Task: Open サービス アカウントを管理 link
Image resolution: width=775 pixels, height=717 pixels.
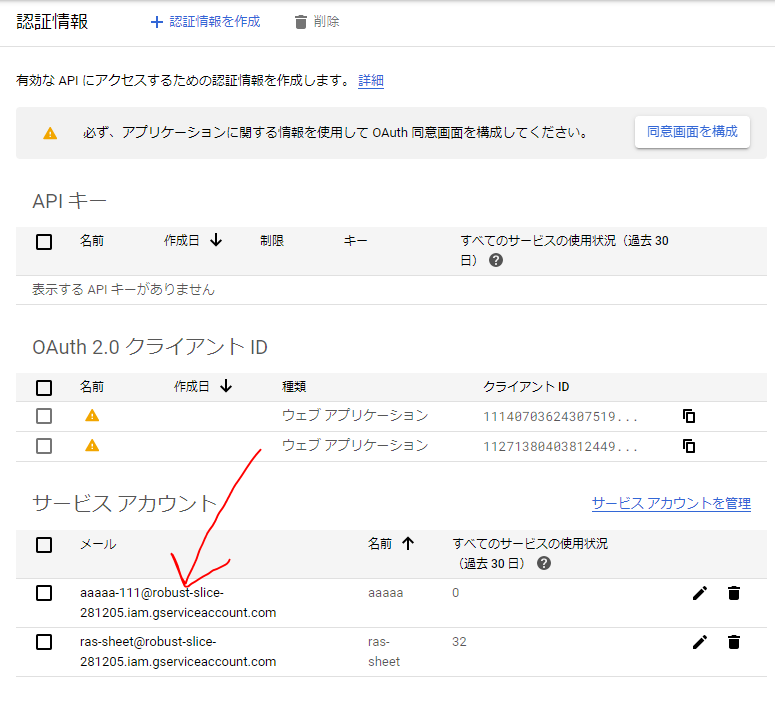Action: [670, 503]
